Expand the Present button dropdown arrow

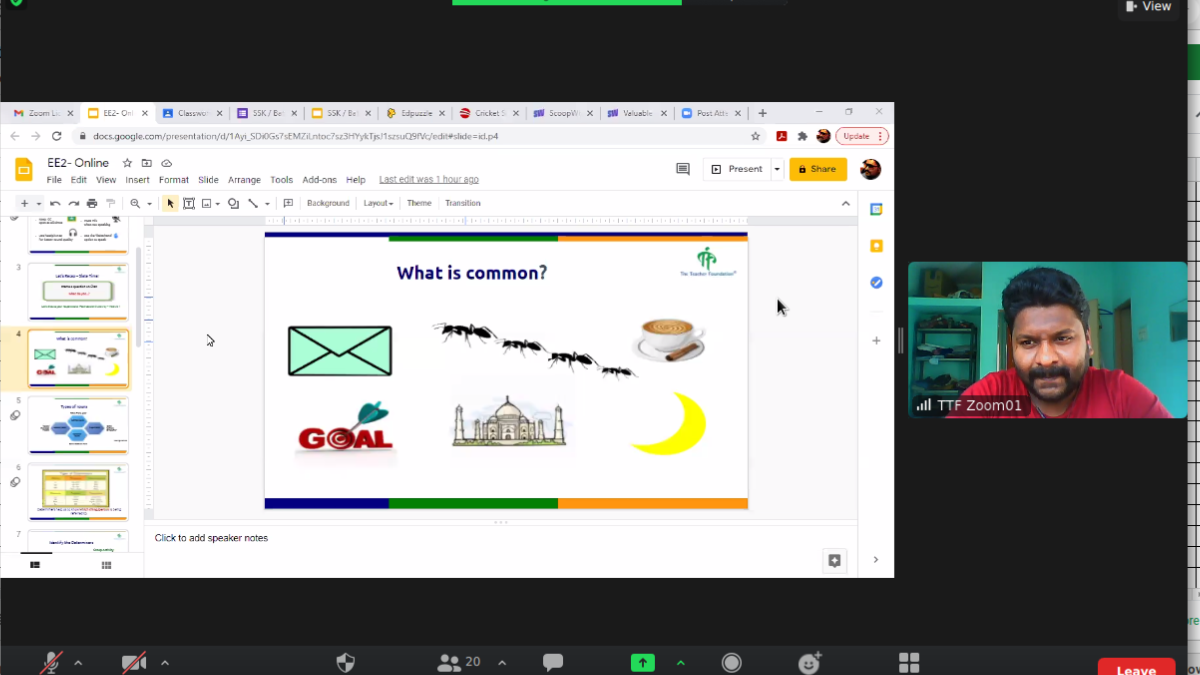click(777, 169)
